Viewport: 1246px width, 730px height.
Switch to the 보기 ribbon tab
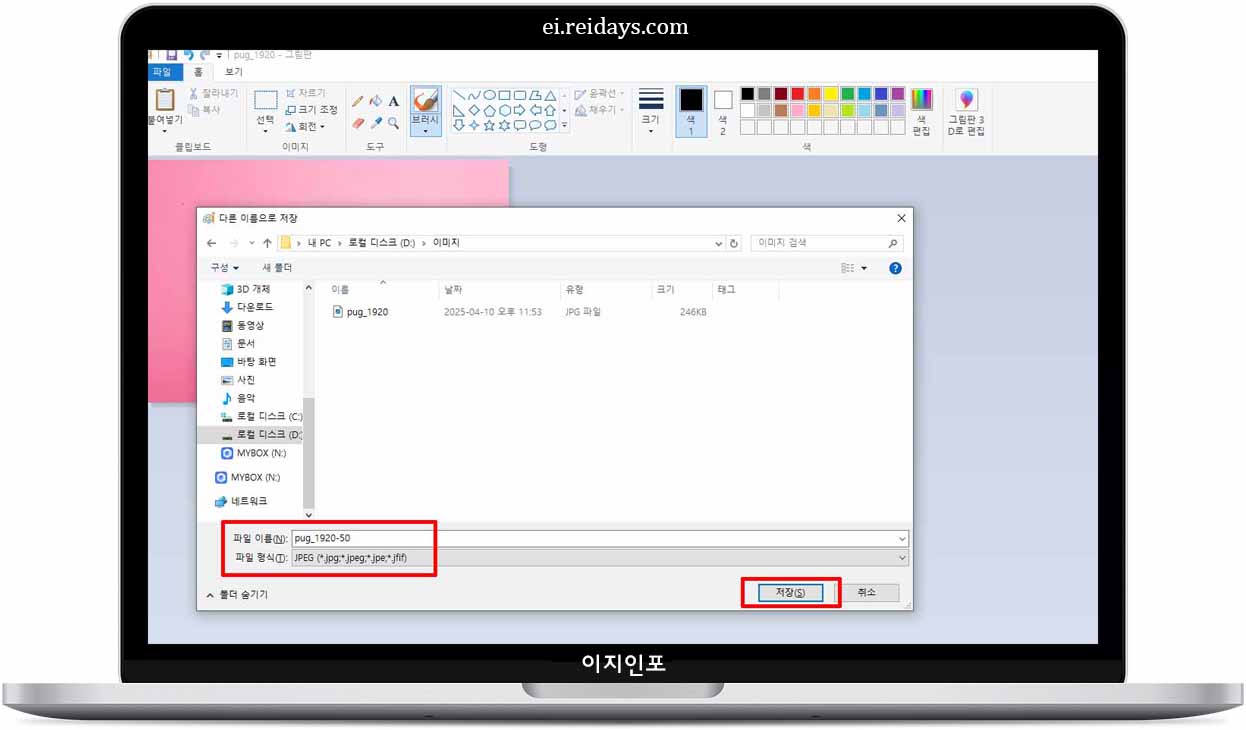tap(234, 72)
